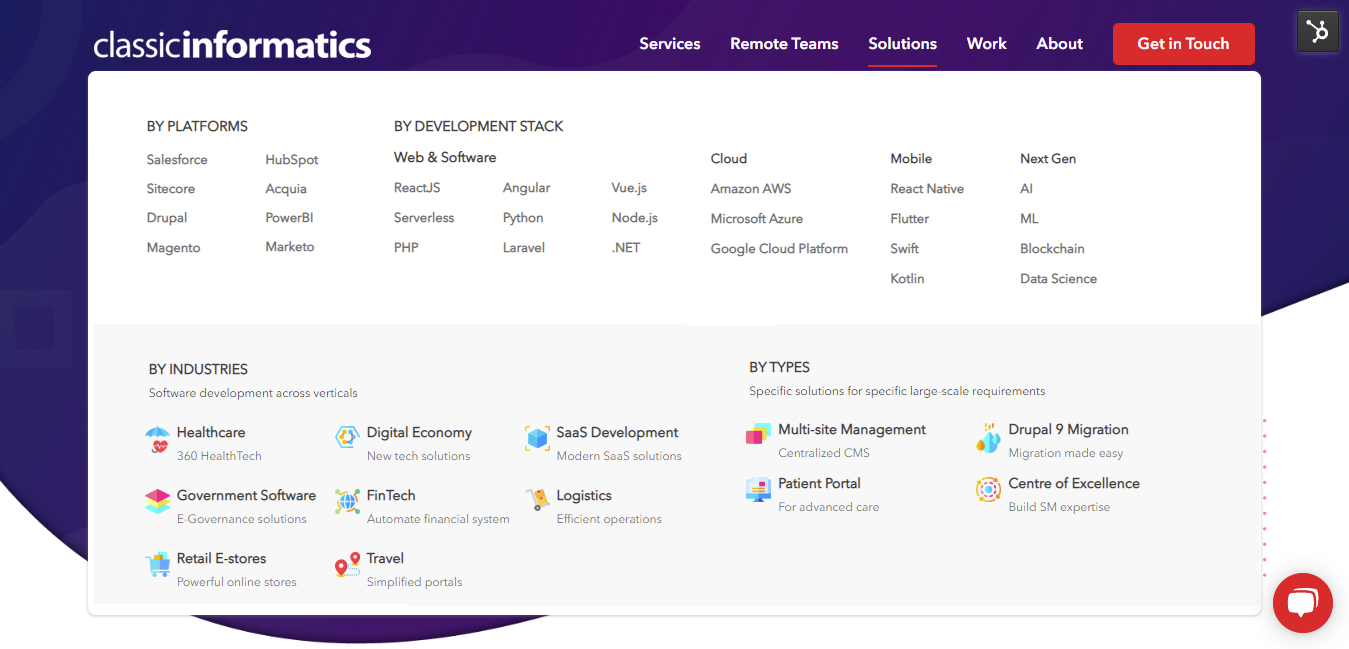The height and width of the screenshot is (649, 1349).
Task: Click the Drupal 9 Migration drop icon
Action: [988, 437]
